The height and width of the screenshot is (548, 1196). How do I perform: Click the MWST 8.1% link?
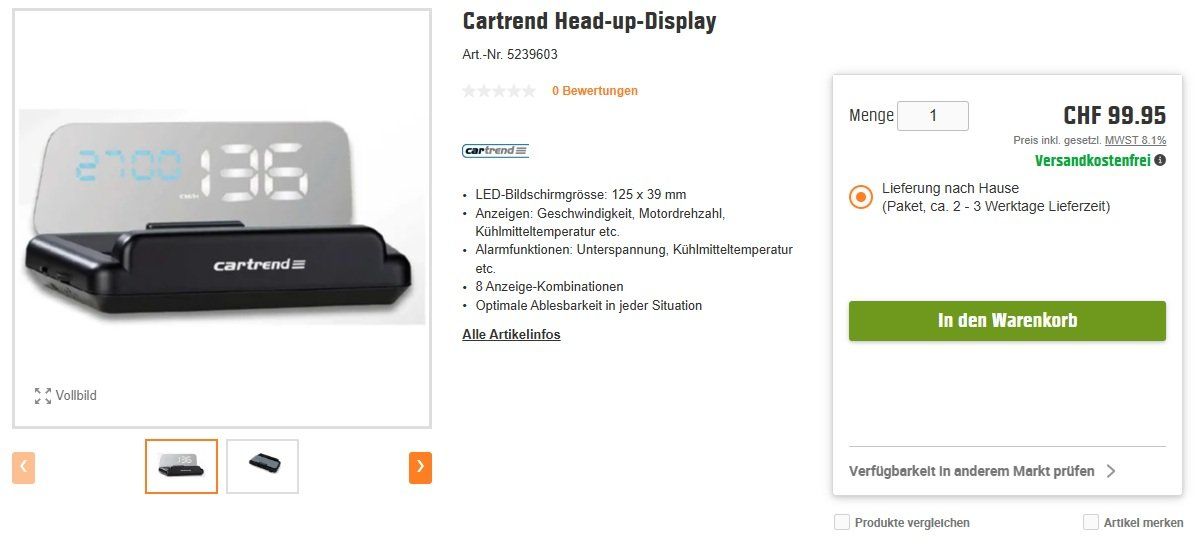point(1135,140)
